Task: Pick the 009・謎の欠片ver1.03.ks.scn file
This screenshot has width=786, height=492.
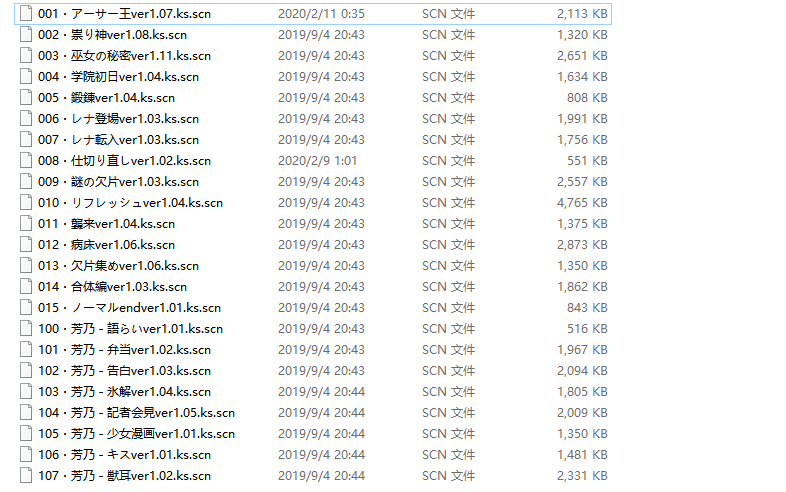Action: tap(118, 182)
